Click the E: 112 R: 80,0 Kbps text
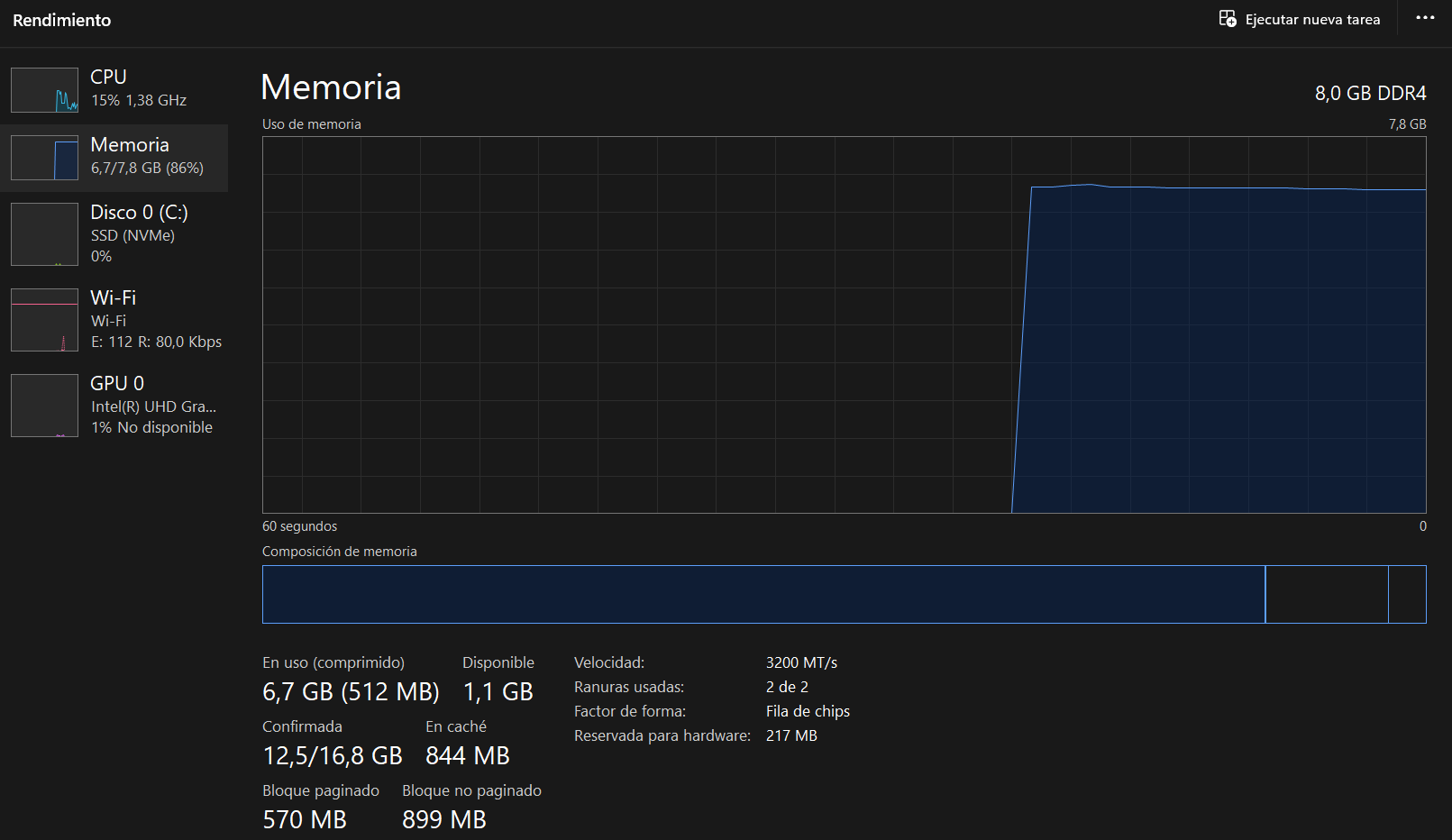This screenshot has width=1452, height=840. (x=156, y=342)
